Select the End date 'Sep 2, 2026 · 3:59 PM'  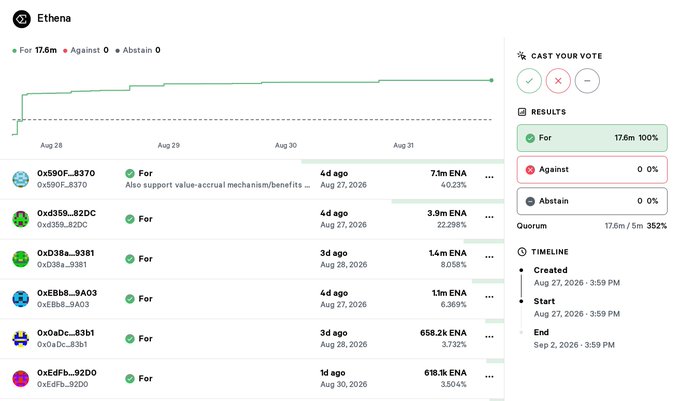(x=574, y=345)
